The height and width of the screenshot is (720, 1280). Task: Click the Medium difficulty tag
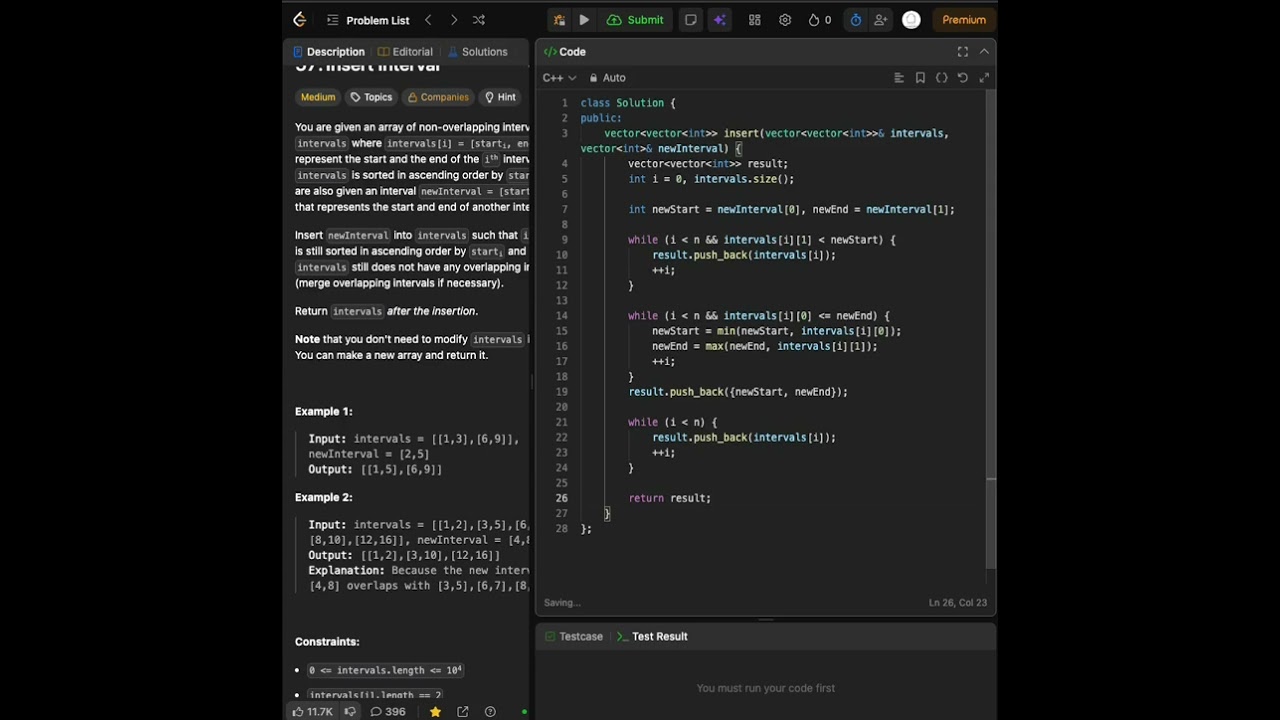(x=318, y=97)
